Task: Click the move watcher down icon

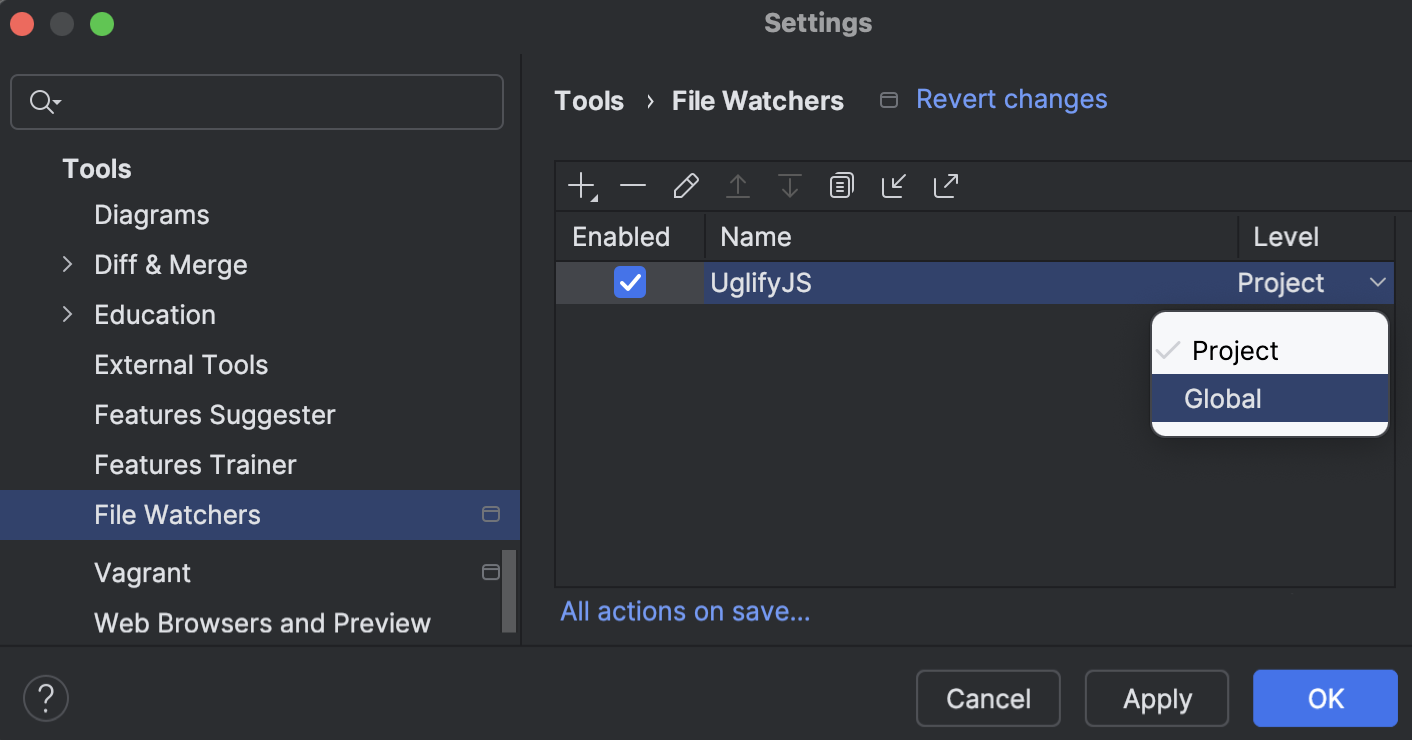Action: tap(789, 185)
